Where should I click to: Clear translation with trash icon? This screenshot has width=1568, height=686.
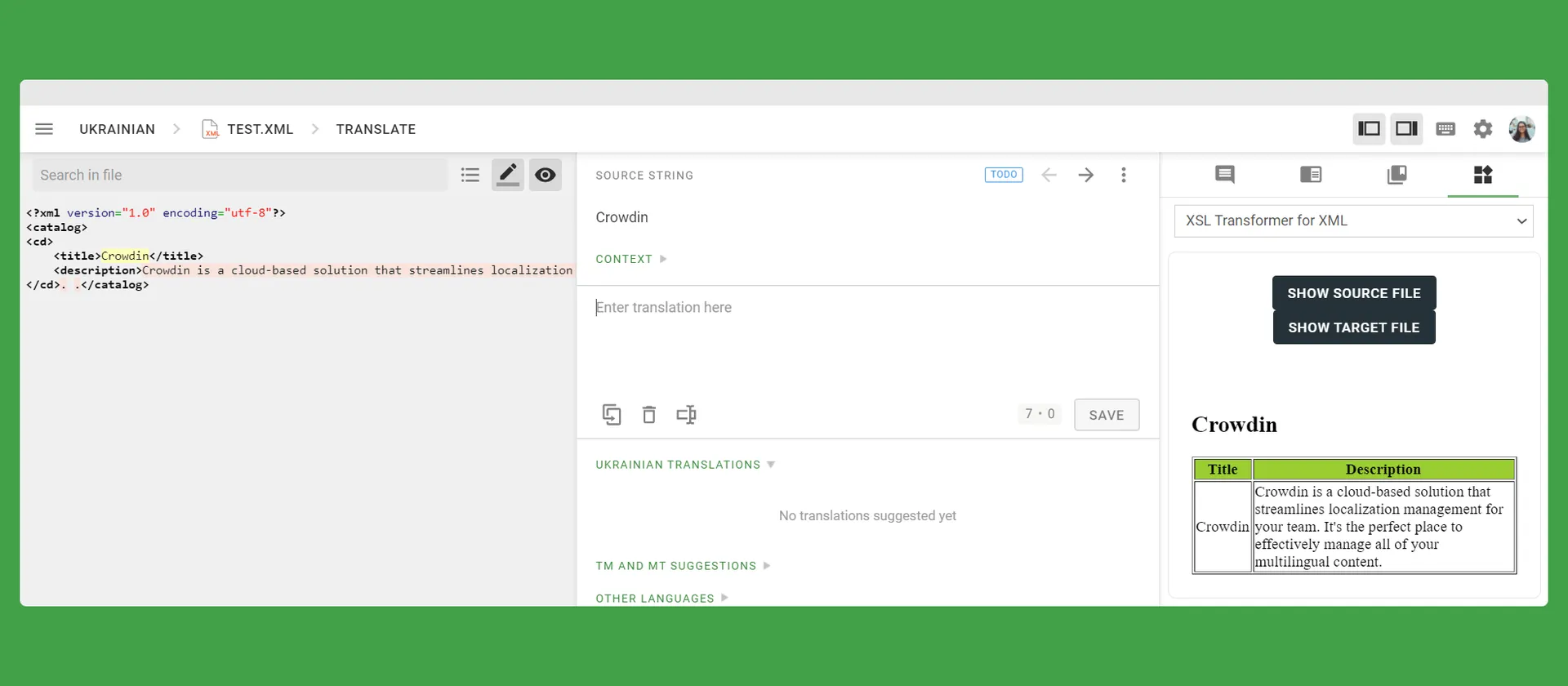[x=649, y=415]
